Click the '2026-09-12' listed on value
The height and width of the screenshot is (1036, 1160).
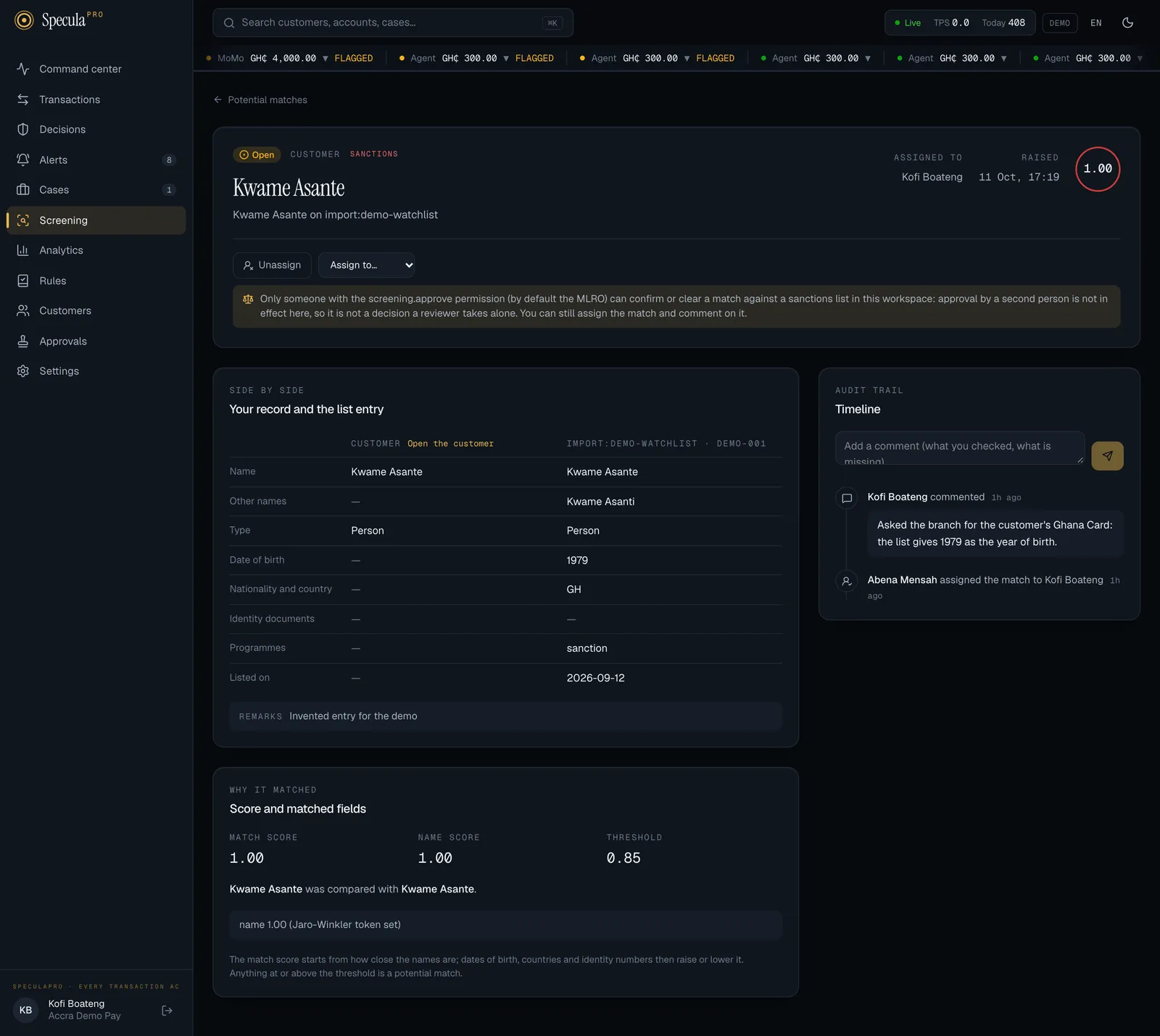[x=595, y=678]
